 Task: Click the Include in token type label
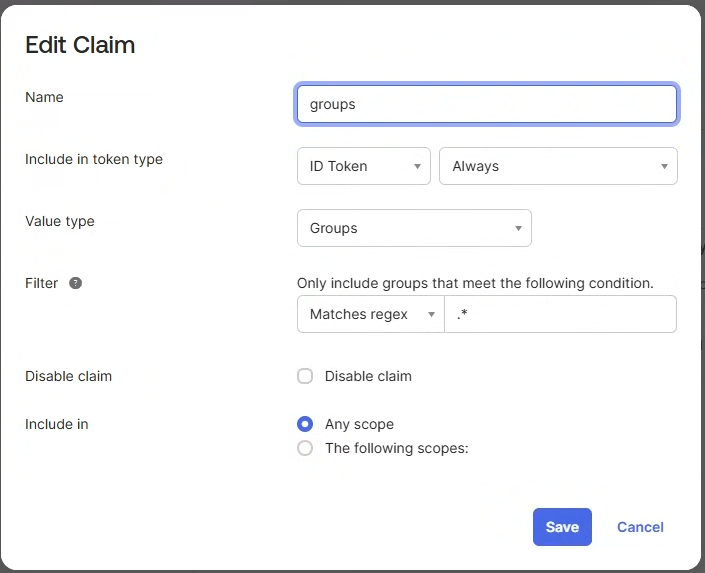(x=94, y=160)
